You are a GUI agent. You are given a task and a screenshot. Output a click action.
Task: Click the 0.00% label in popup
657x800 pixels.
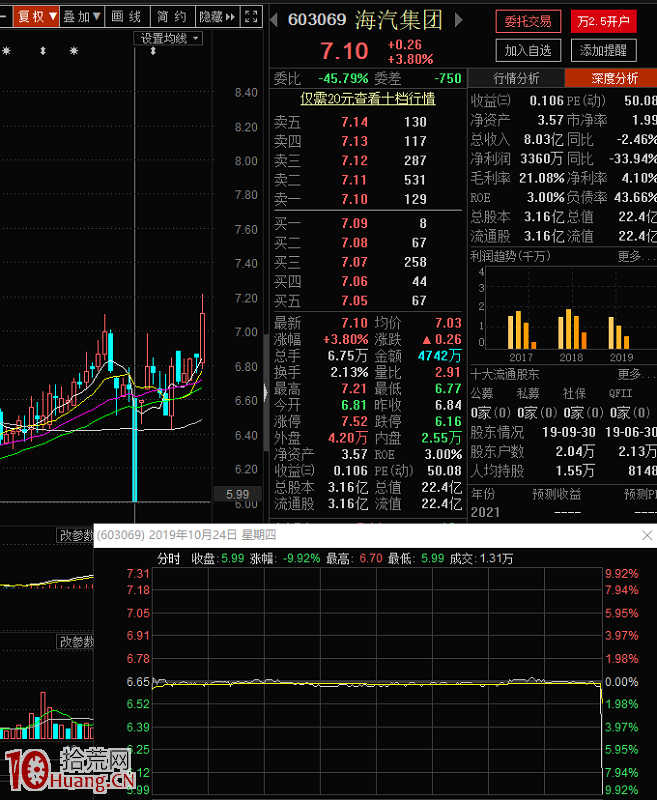pyautogui.click(x=621, y=682)
